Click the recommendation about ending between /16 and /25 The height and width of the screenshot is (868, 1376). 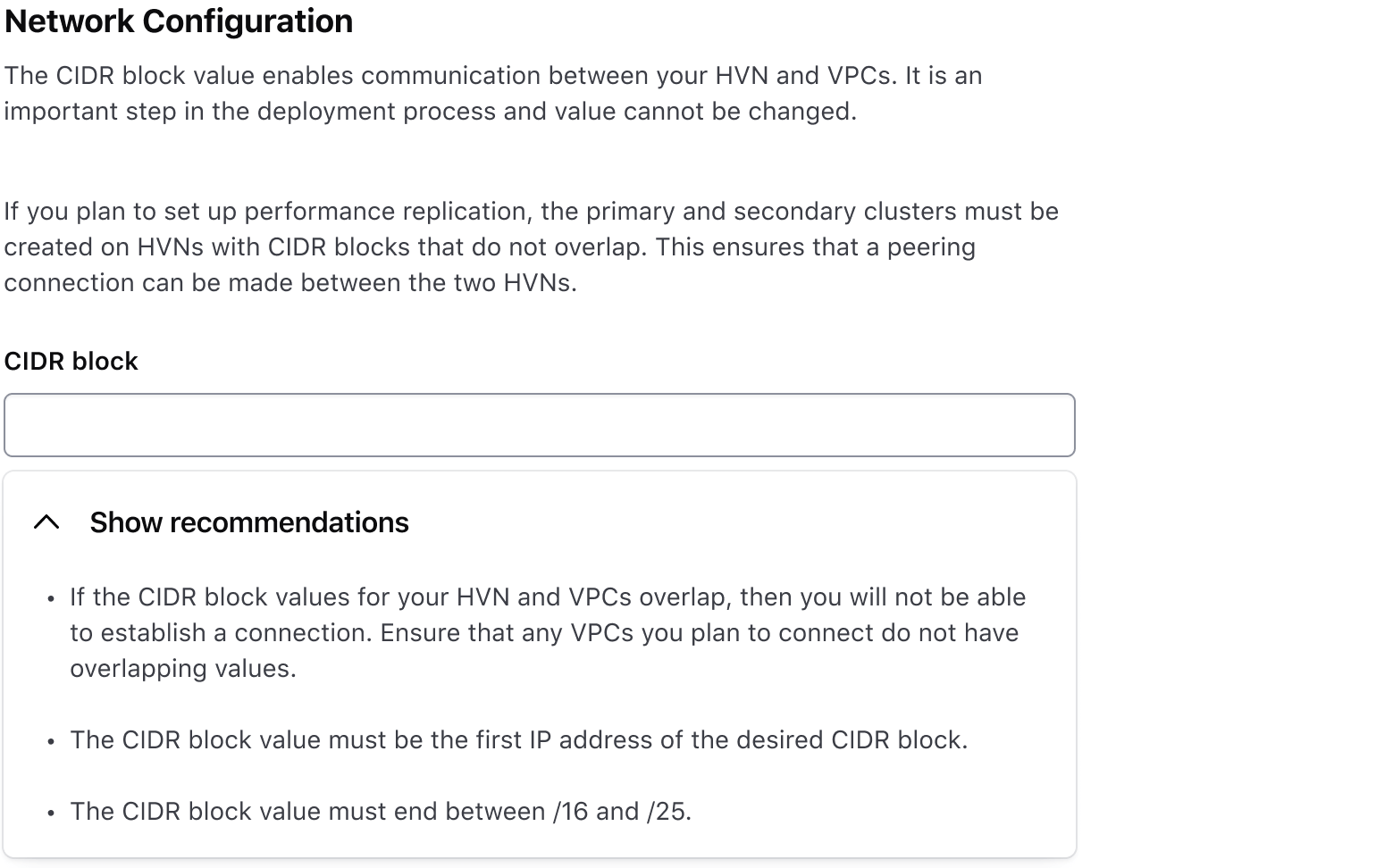[x=381, y=811]
